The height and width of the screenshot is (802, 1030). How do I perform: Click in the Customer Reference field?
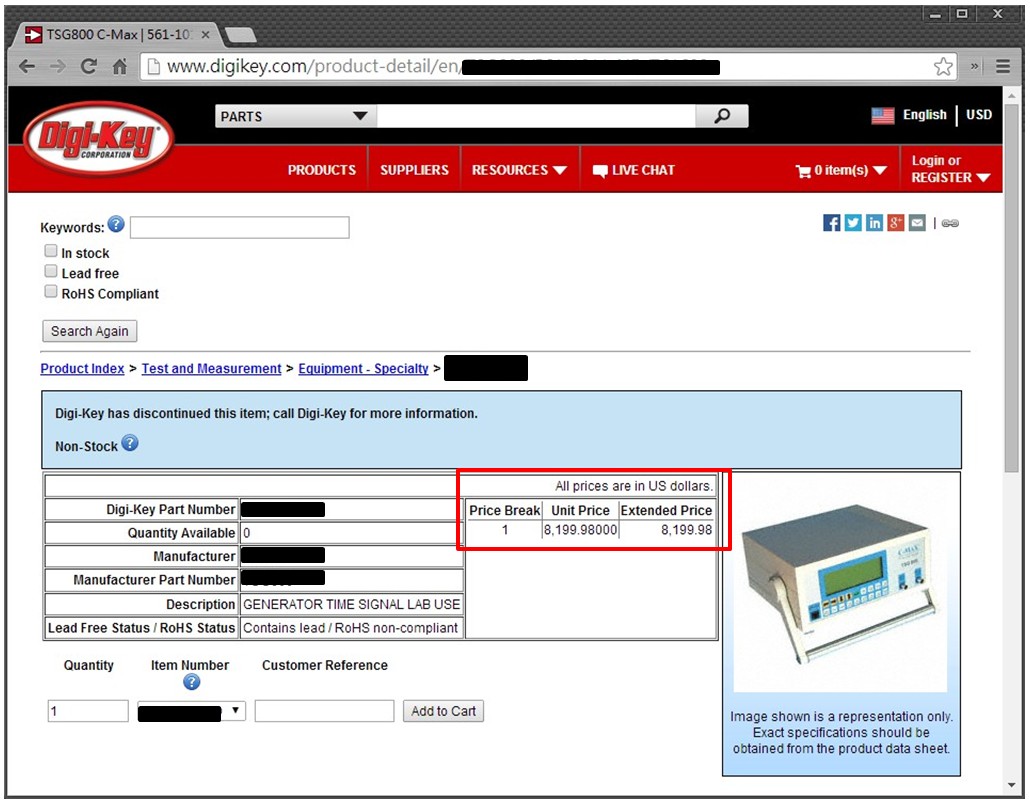point(325,711)
